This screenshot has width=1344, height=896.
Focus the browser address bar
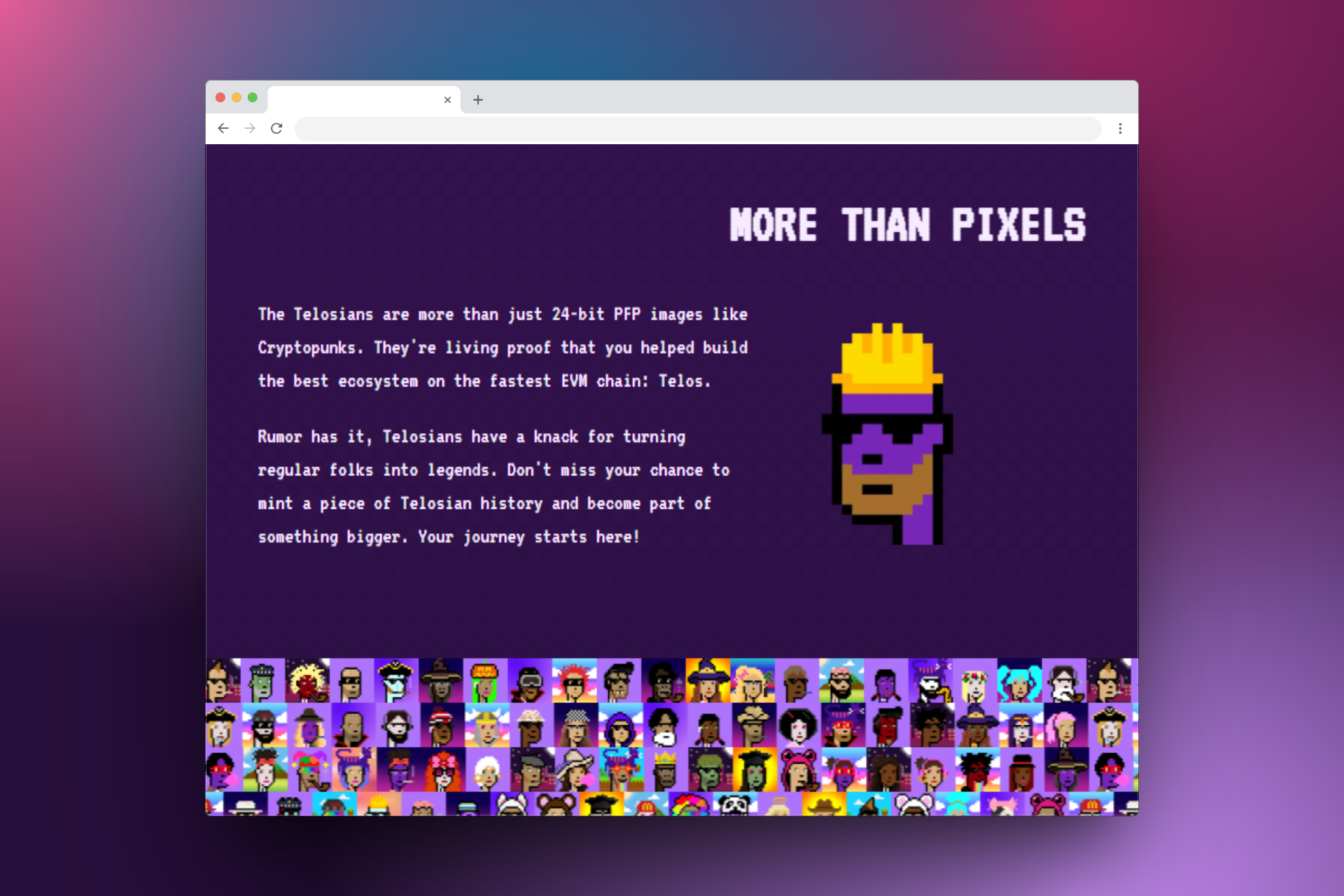coord(697,128)
